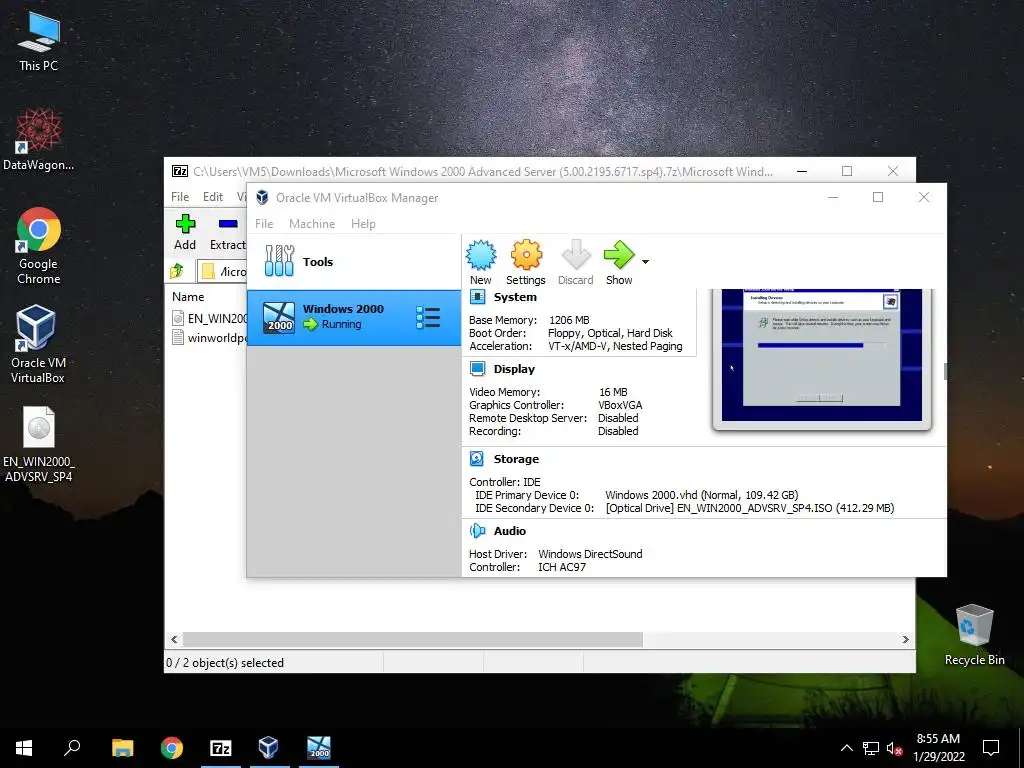Click the Audio section speaker icon
Image resolution: width=1024 pixels, height=768 pixels.
coord(477,531)
